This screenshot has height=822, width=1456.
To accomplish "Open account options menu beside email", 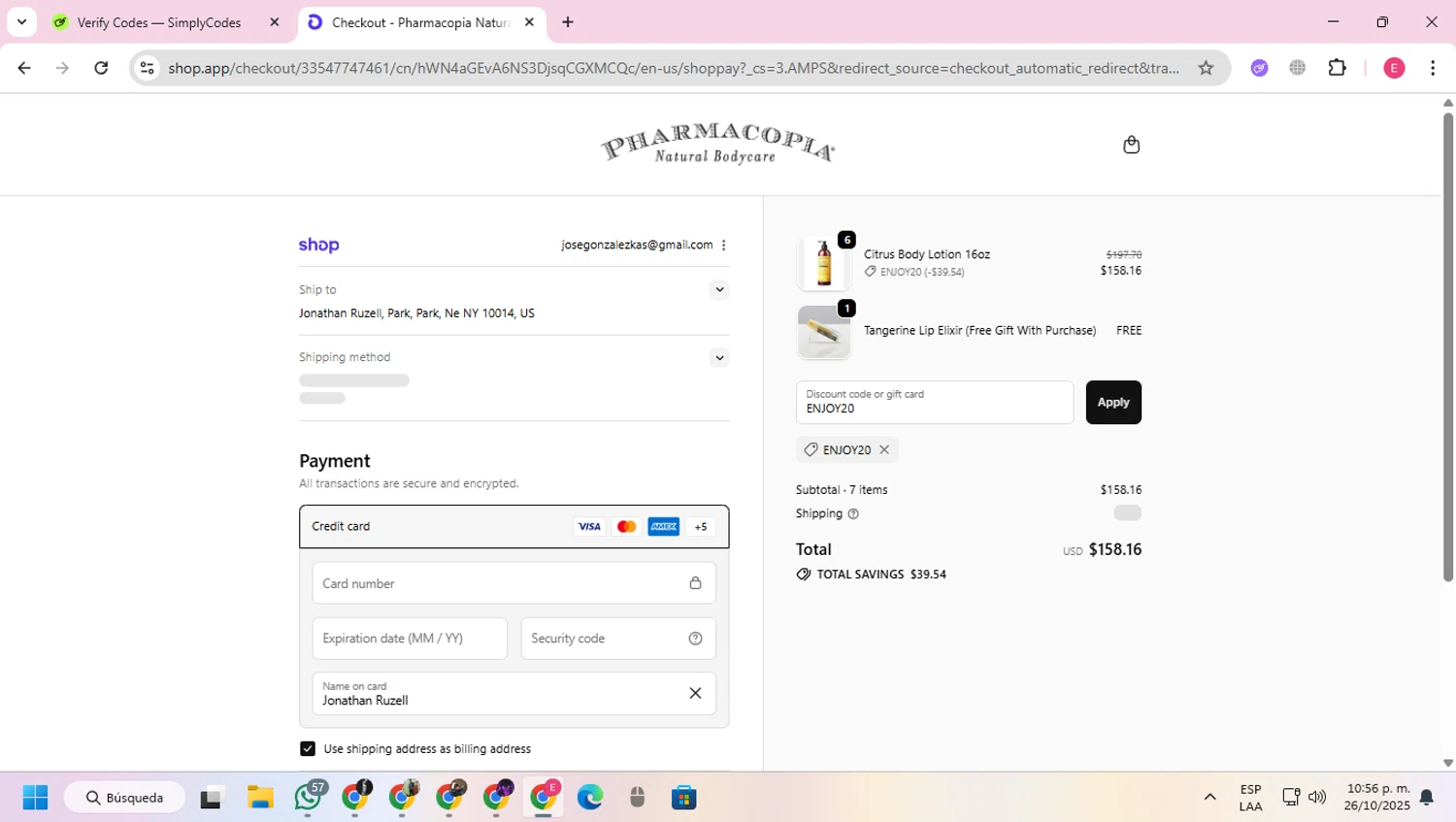I will [724, 245].
